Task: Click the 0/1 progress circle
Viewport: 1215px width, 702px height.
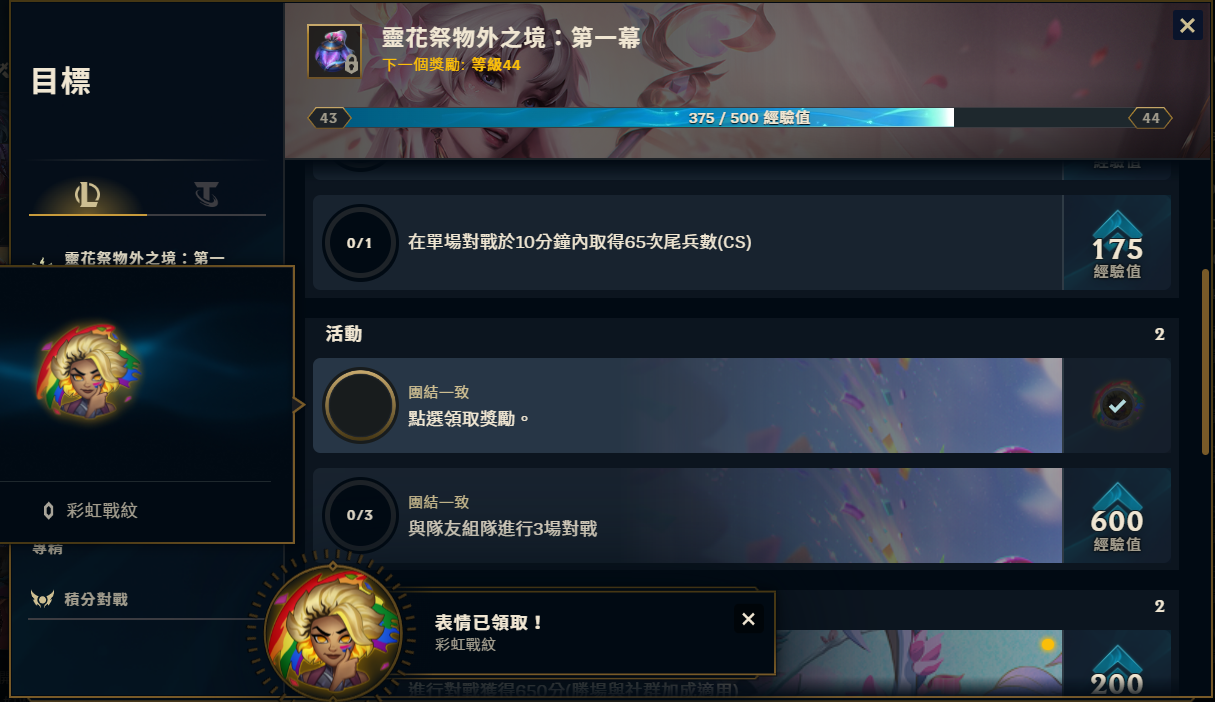Action: point(360,242)
